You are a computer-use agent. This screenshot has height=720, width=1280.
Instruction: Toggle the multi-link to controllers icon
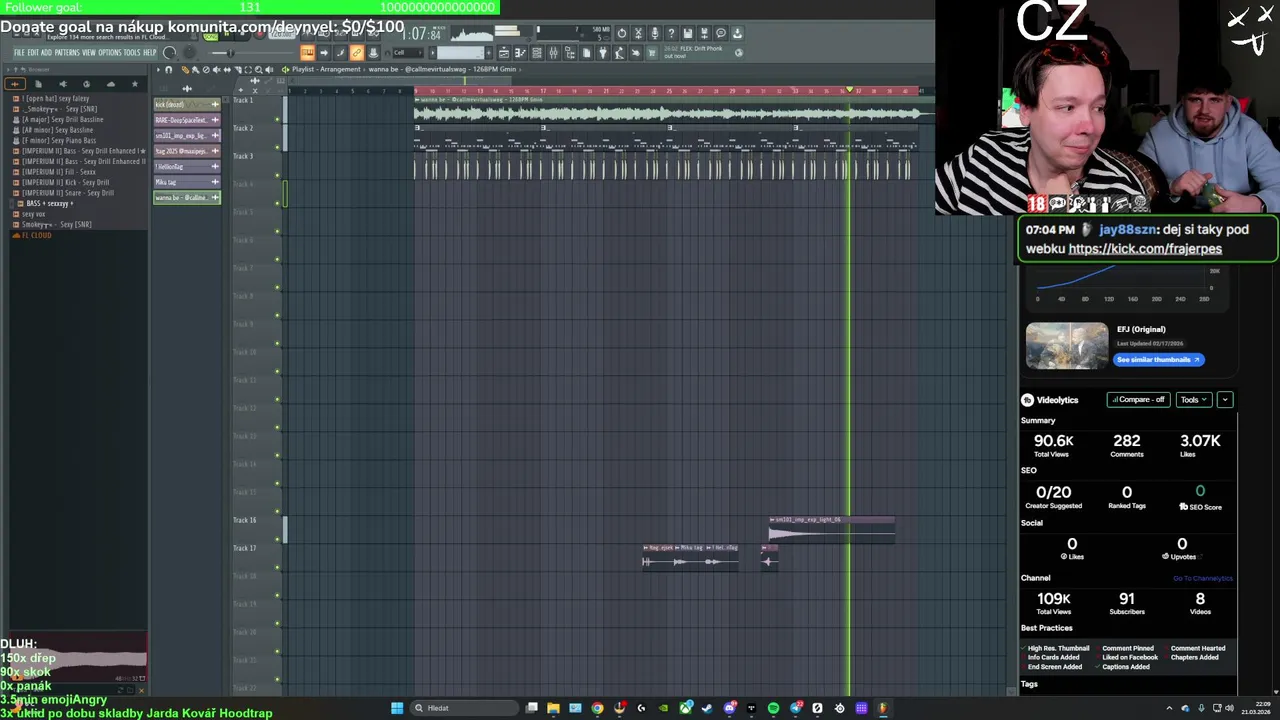pos(357,52)
